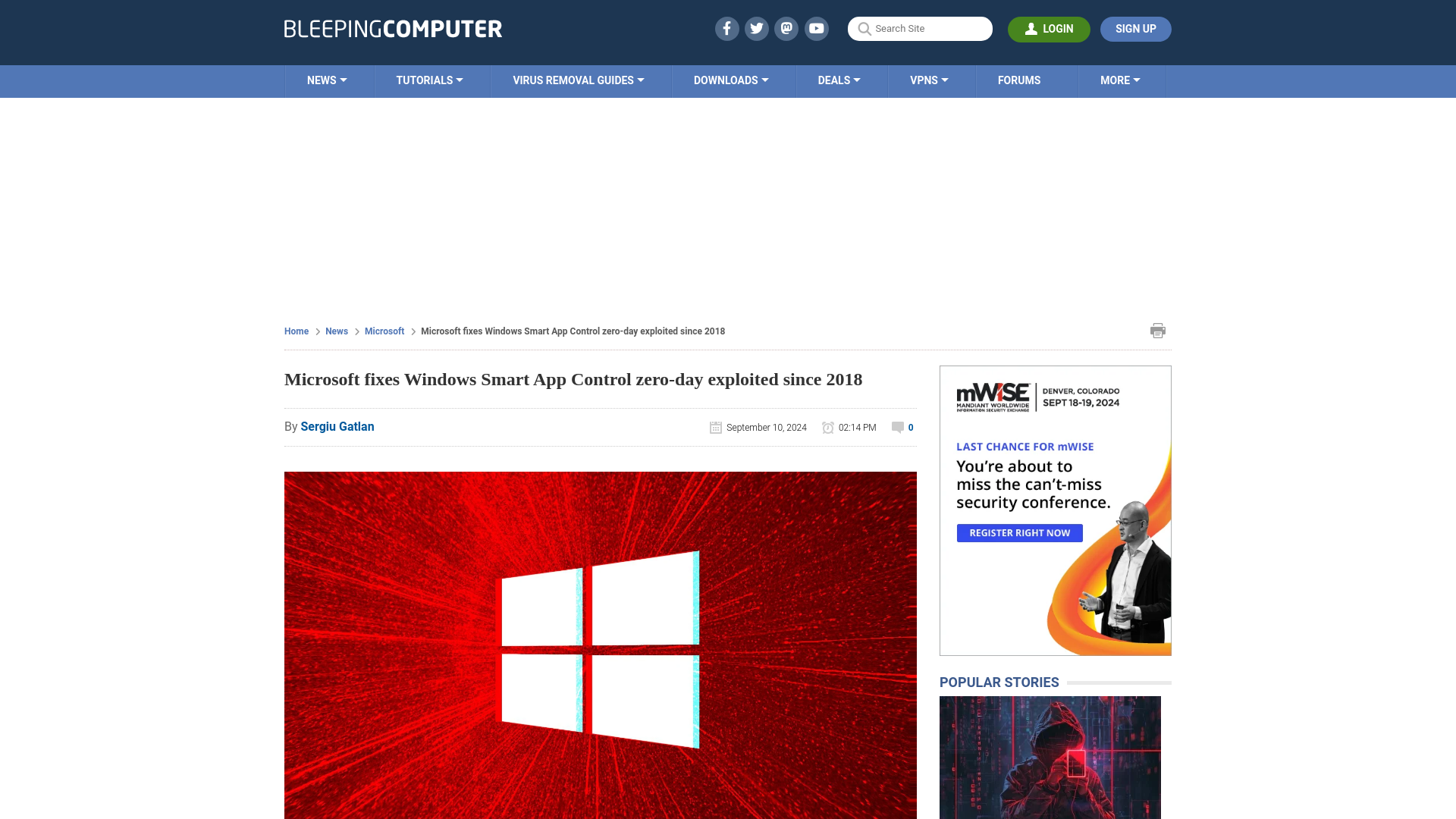Click the FORUMS menu item

[1019, 80]
